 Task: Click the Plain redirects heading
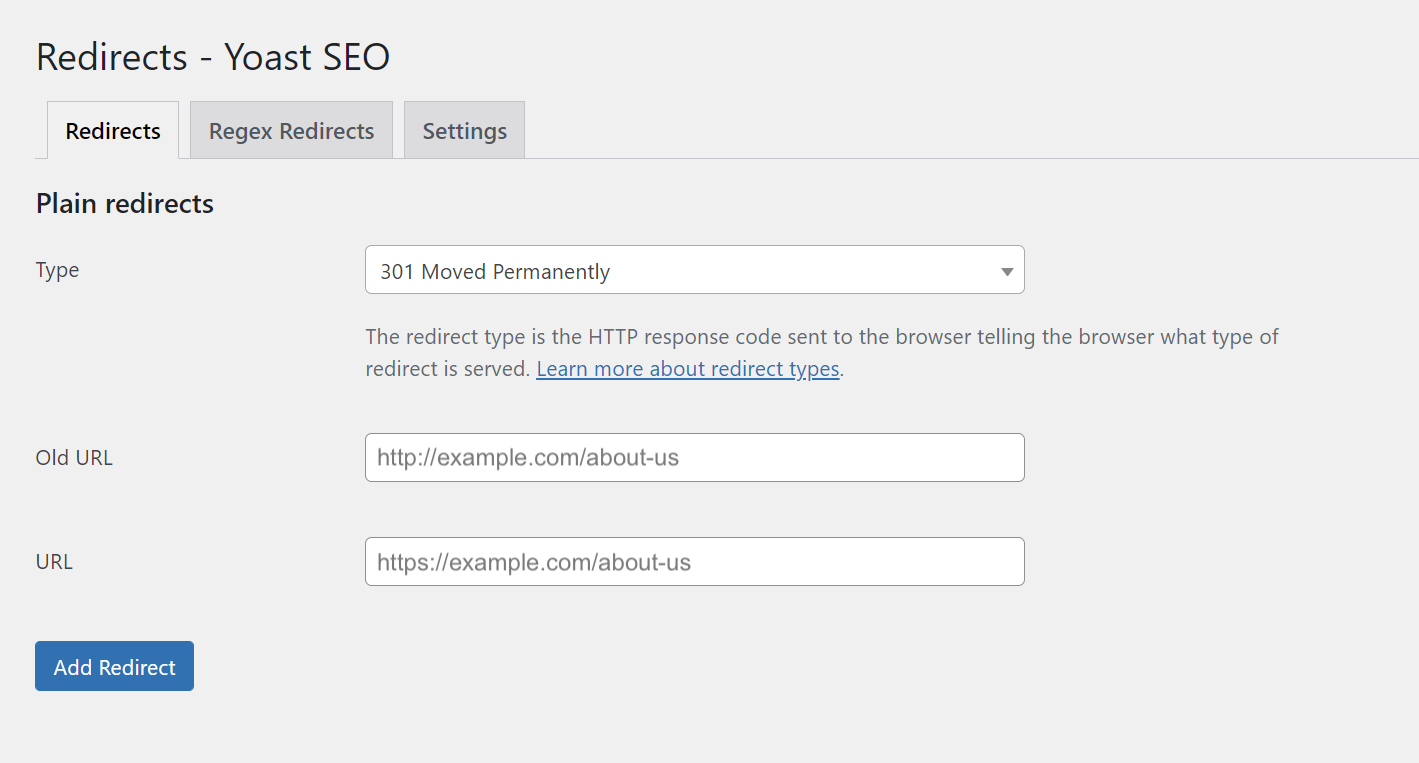(x=124, y=203)
